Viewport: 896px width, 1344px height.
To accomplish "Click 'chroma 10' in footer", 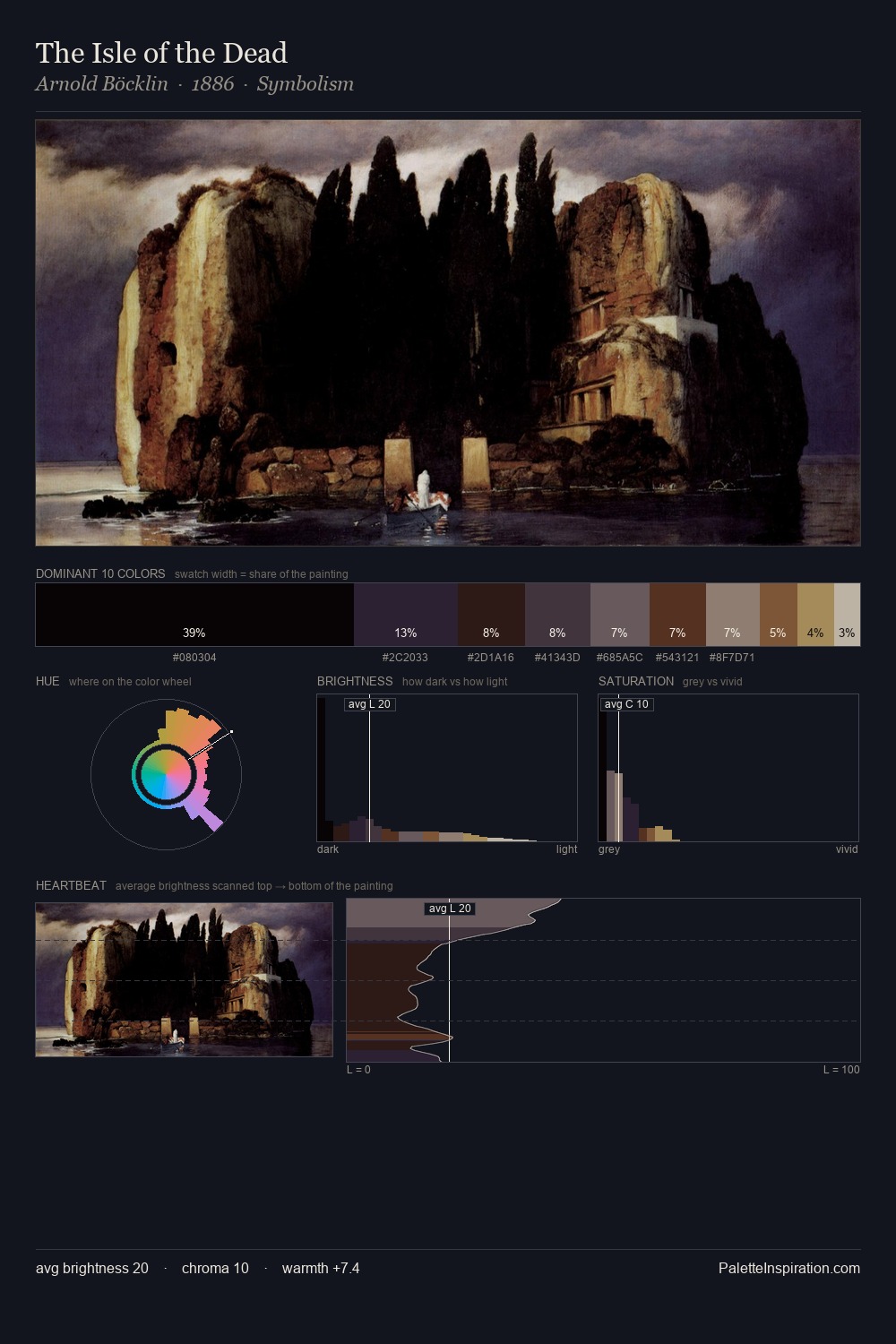I will pyautogui.click(x=215, y=1269).
